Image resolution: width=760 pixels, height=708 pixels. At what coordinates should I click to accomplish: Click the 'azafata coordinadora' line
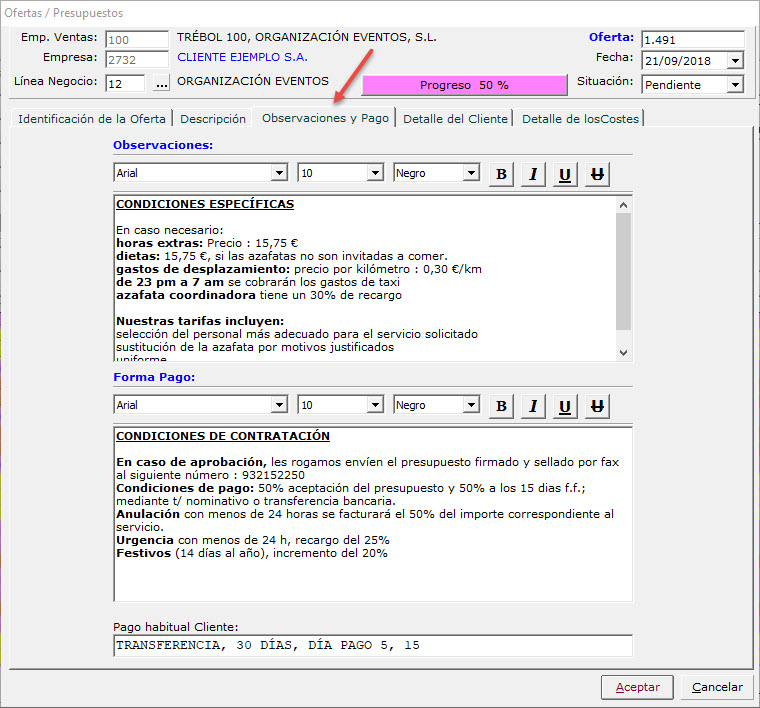tap(259, 296)
